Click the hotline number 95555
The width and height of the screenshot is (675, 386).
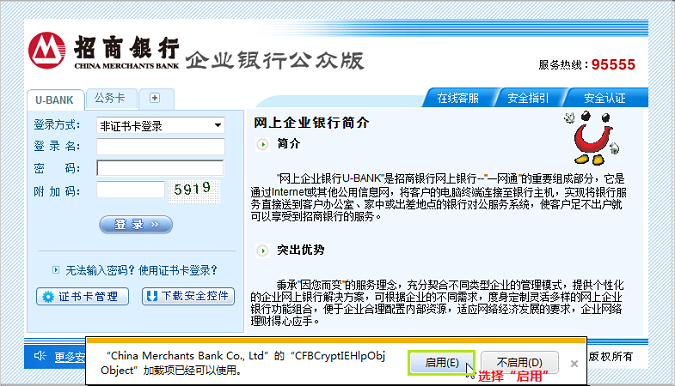tap(613, 65)
